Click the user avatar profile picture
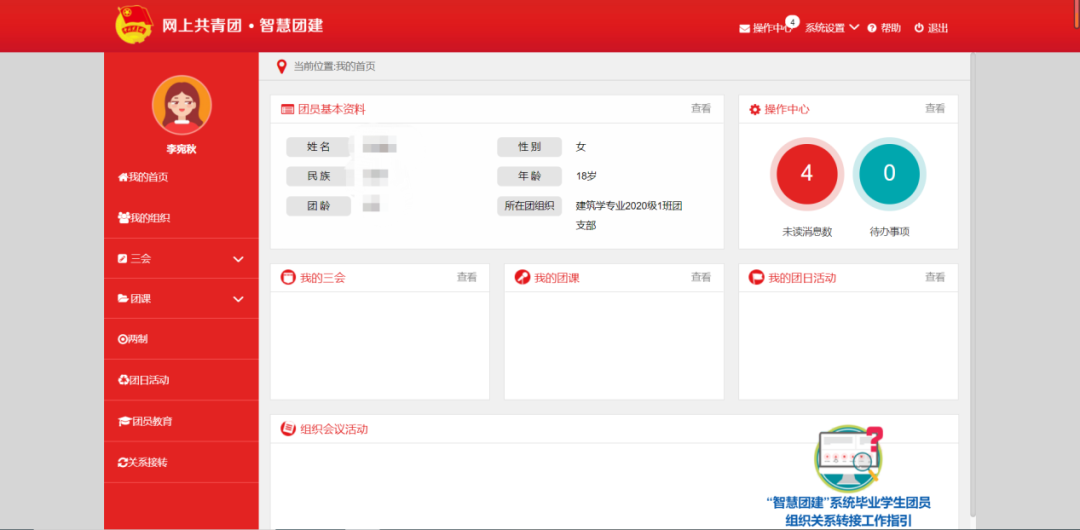Viewport: 1080px width, 530px height. (x=181, y=105)
